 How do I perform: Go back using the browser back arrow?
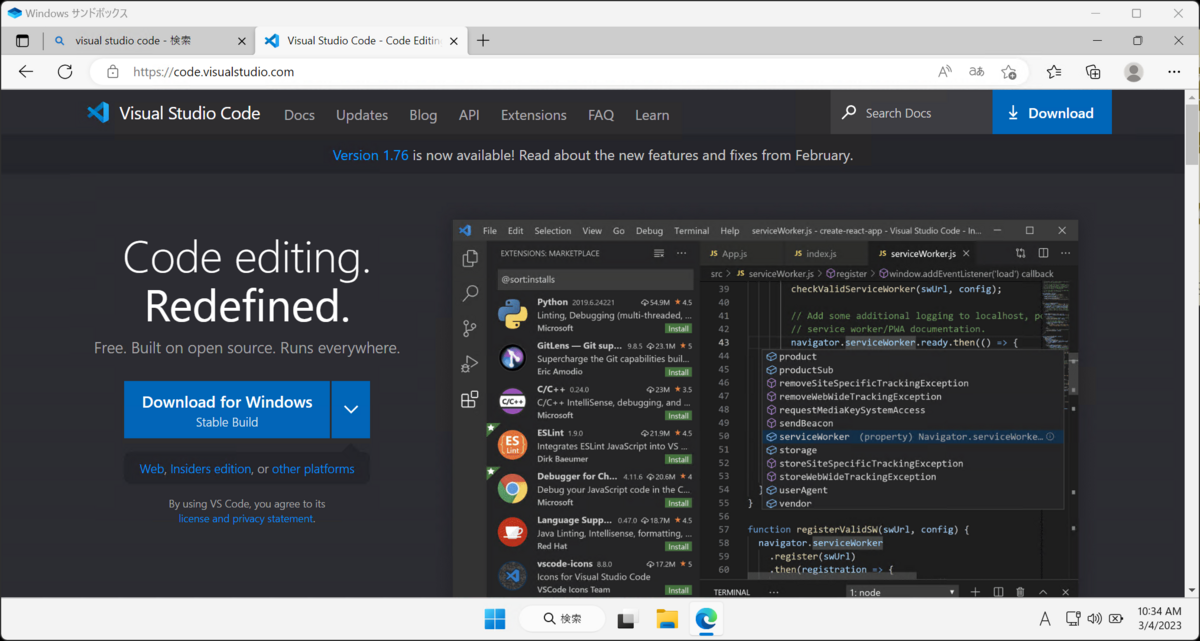(x=26, y=72)
